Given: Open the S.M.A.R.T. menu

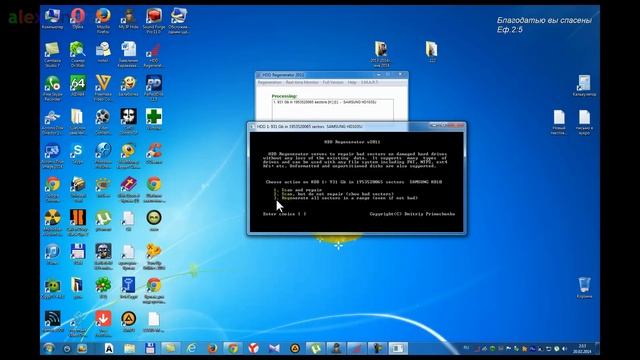Looking at the screenshot, I should click(369, 82).
